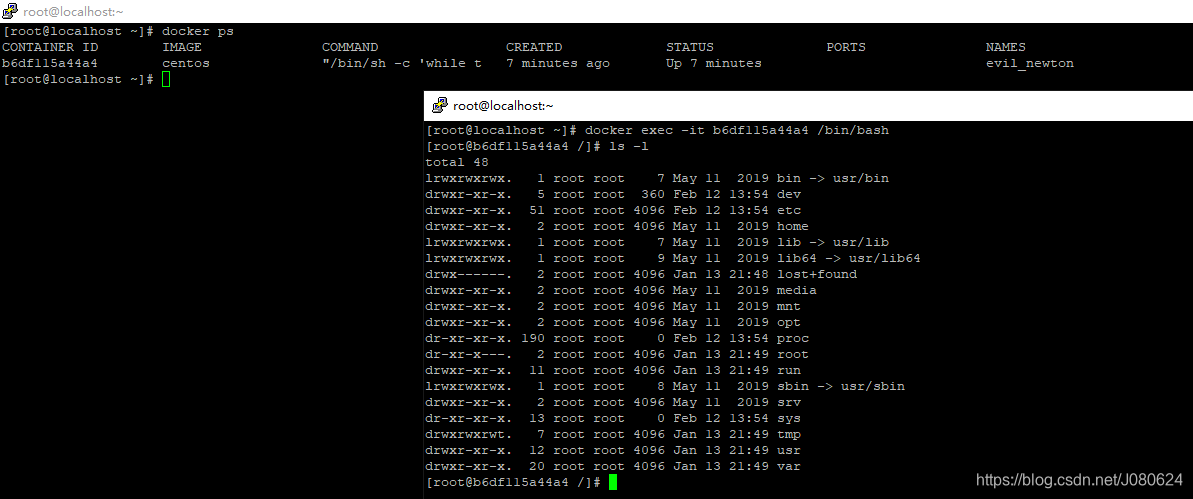Click the '7 minutes ago' created value
Image resolution: width=1193 pixels, height=499 pixels.
click(558, 63)
